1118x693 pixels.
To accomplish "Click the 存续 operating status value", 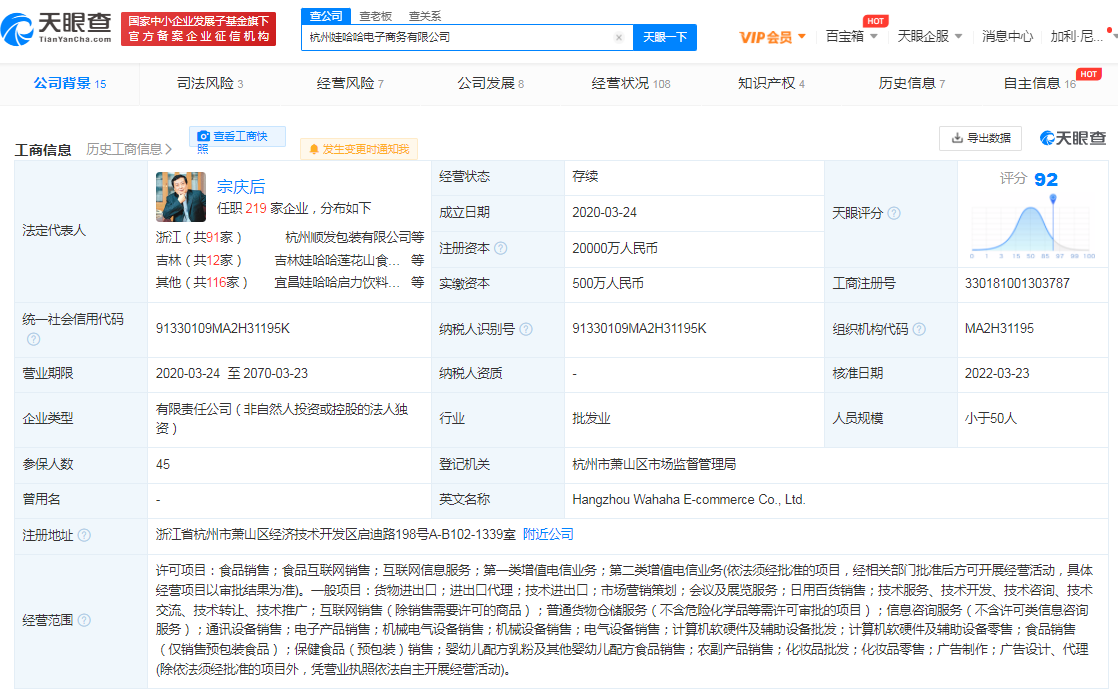I will 585,177.
